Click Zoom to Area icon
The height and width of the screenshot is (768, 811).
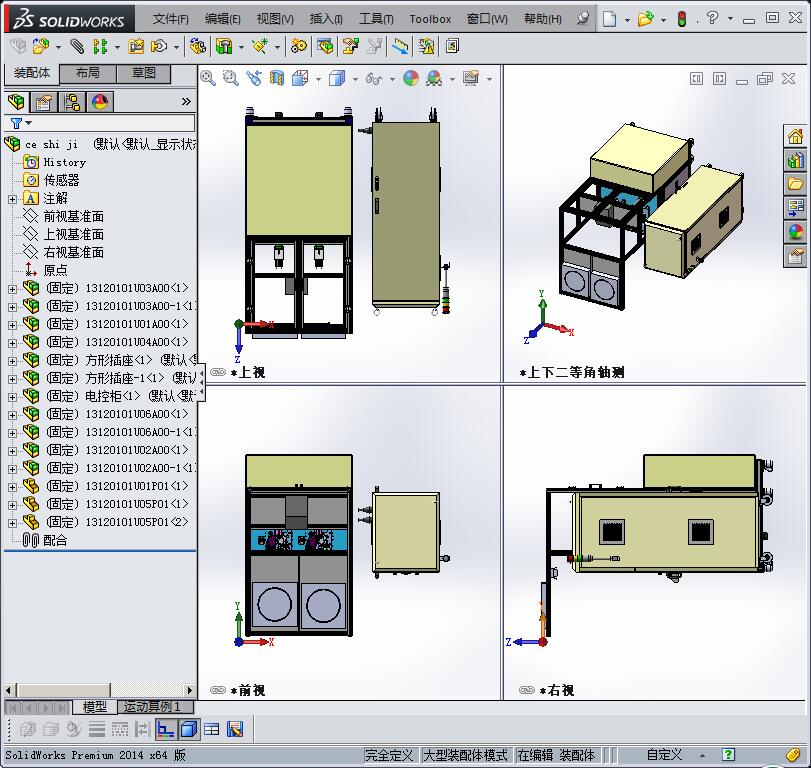(x=231, y=79)
